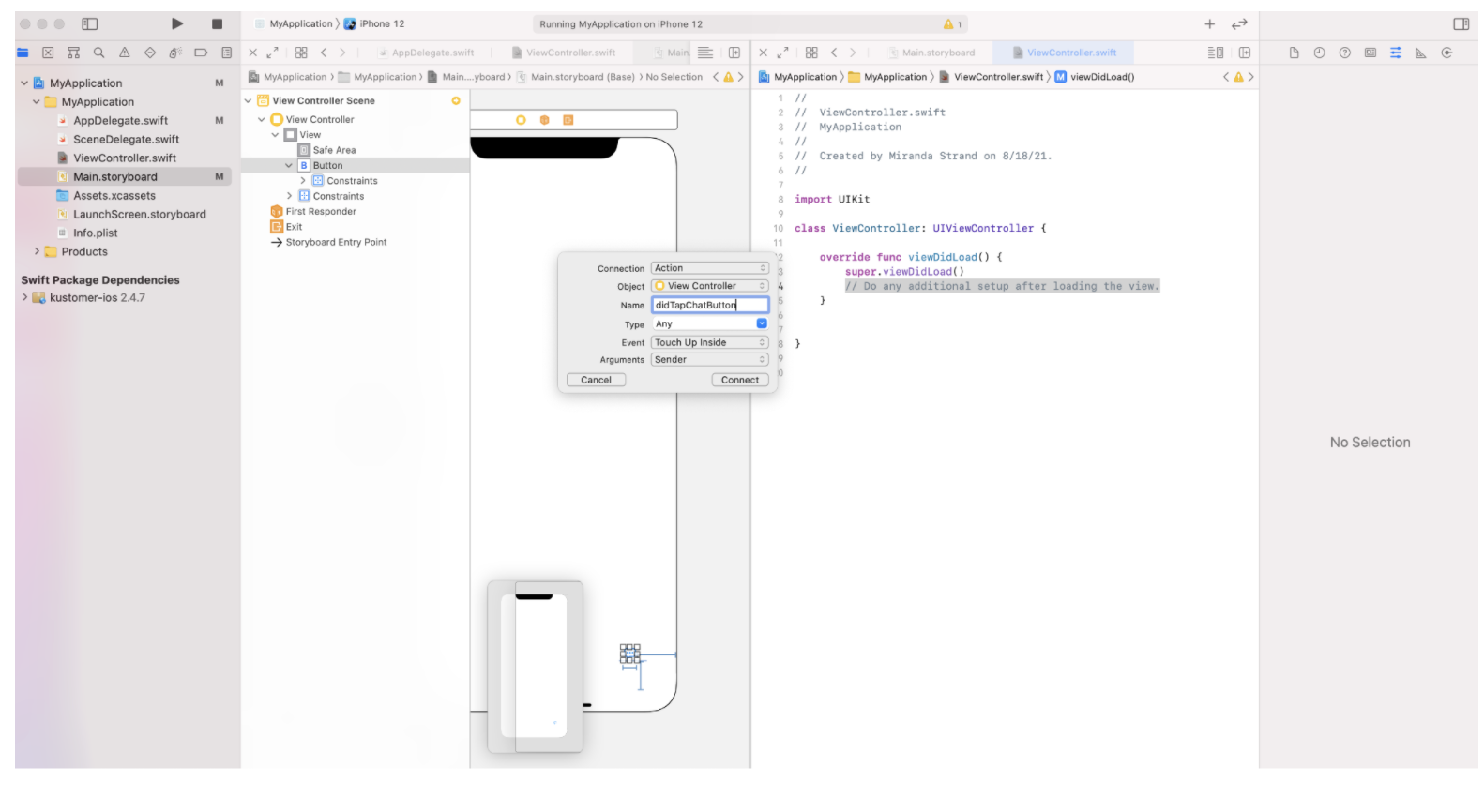Click the canvas minimap thumbnail
The height and width of the screenshot is (812, 1484).
click(x=535, y=667)
